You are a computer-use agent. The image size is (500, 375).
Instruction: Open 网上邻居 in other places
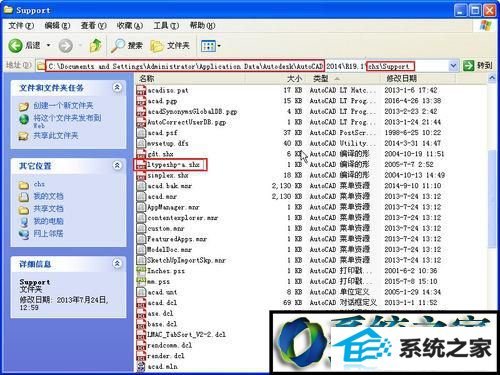48,234
